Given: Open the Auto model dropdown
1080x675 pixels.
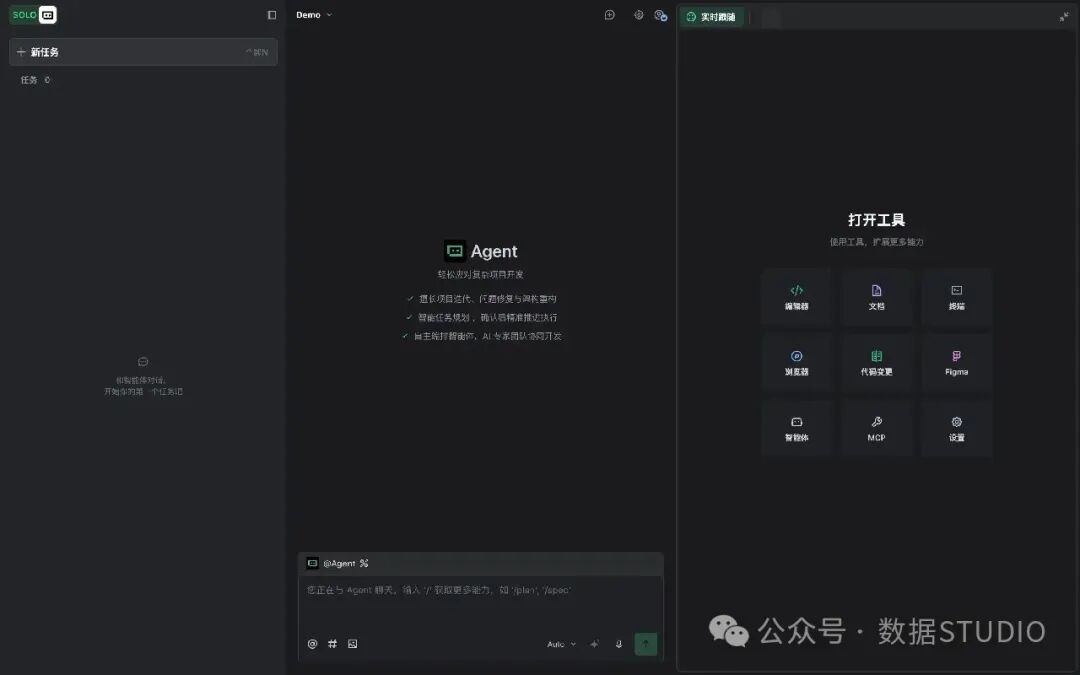Looking at the screenshot, I should [x=561, y=644].
